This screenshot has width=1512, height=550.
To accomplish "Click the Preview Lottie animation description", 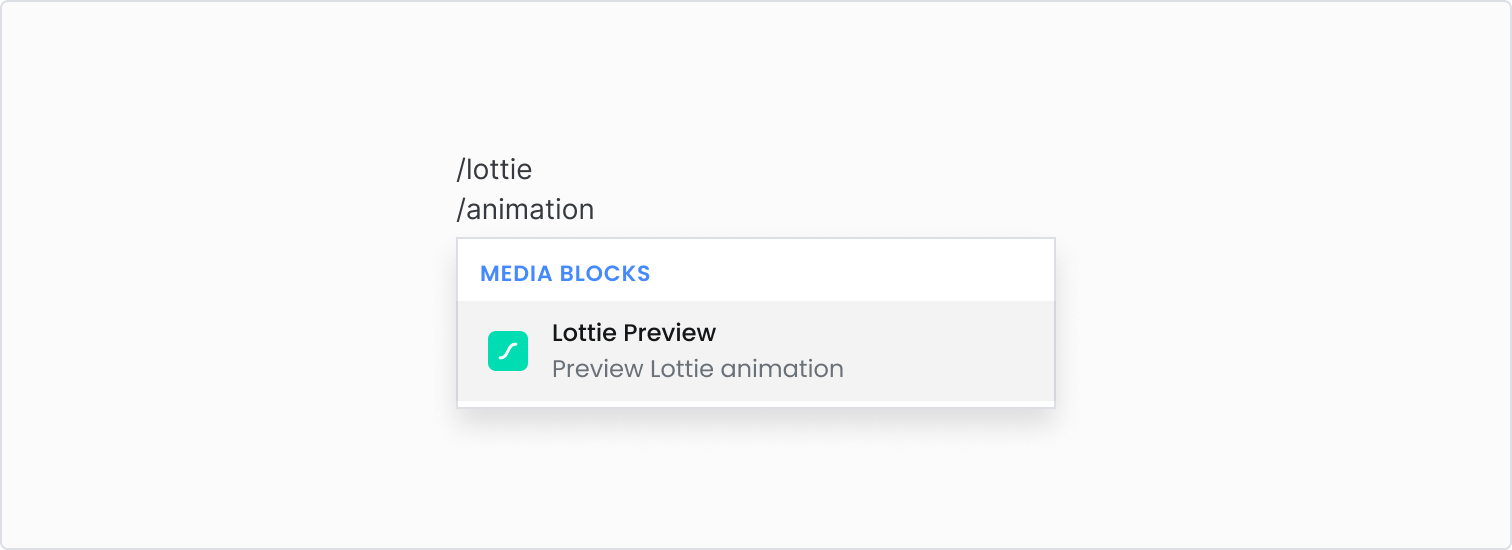I will pos(698,369).
